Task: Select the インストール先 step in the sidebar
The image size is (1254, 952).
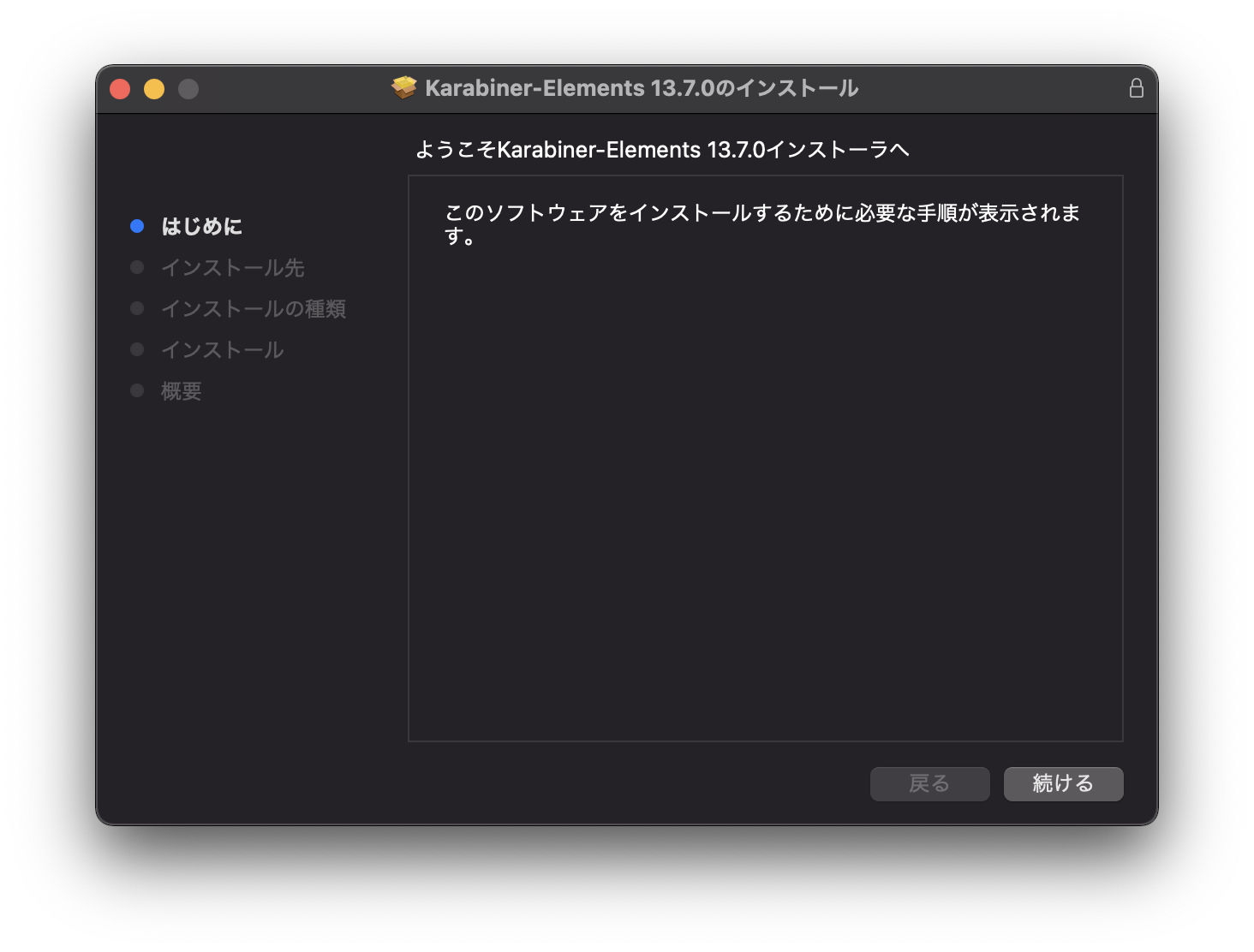Action: 233,267
